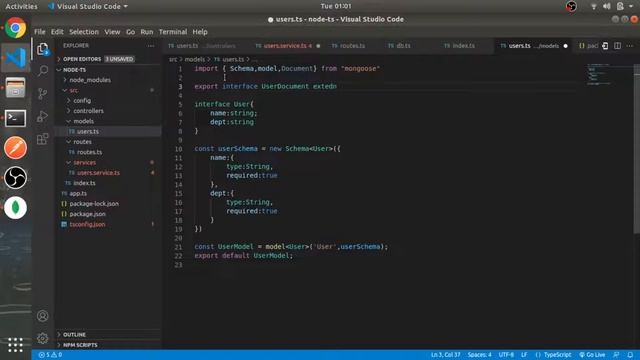The width and height of the screenshot is (640, 360).
Task: Collapse the services folder
Action: 108,162
